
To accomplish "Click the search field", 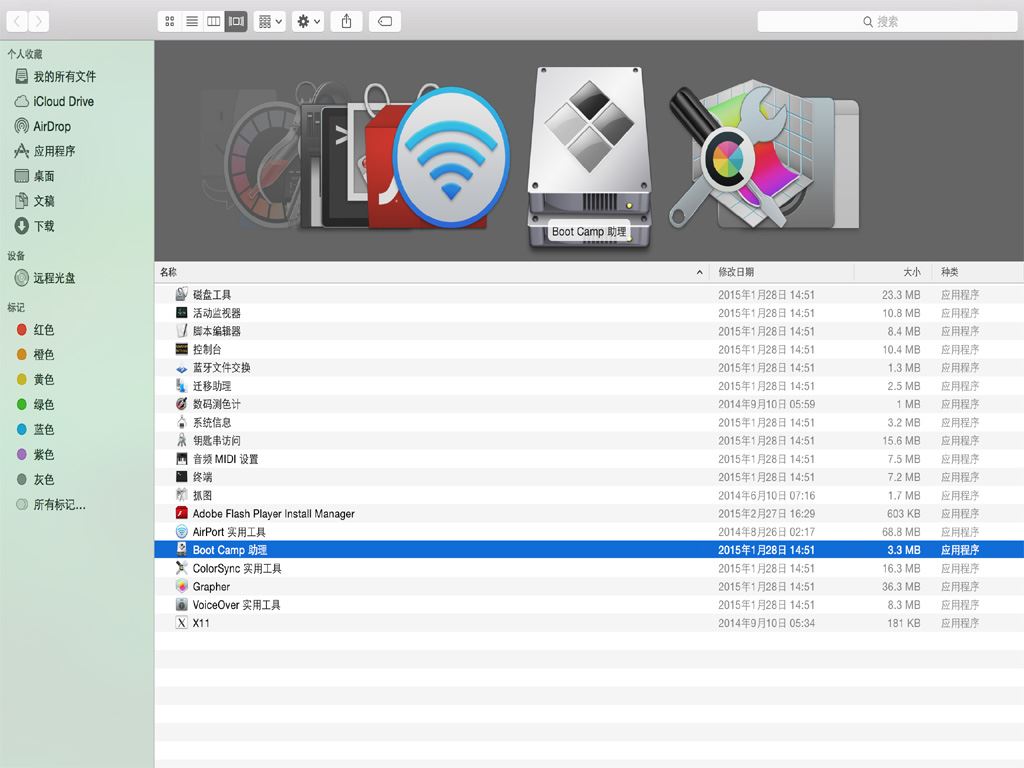I will coord(887,22).
